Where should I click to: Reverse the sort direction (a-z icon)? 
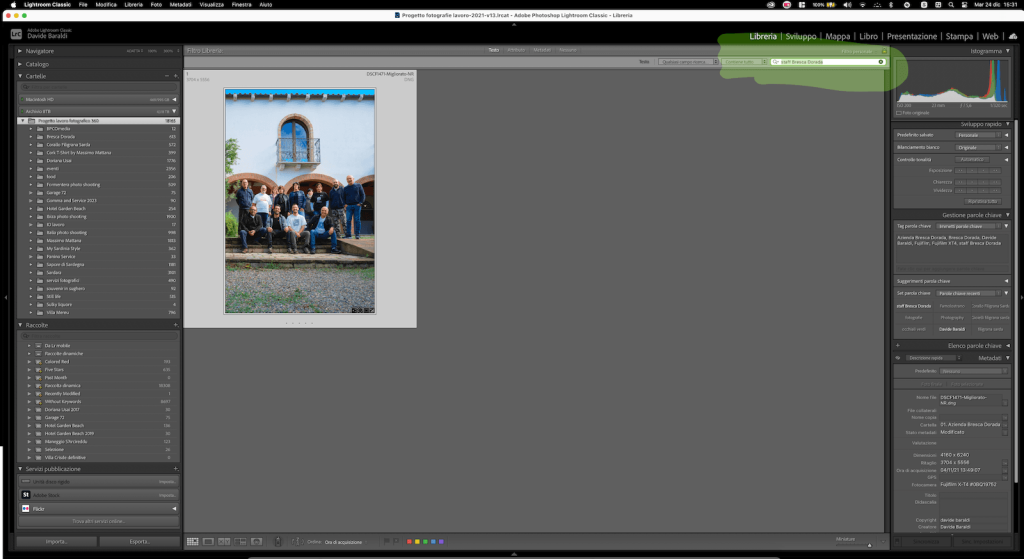pyautogui.click(x=297, y=541)
